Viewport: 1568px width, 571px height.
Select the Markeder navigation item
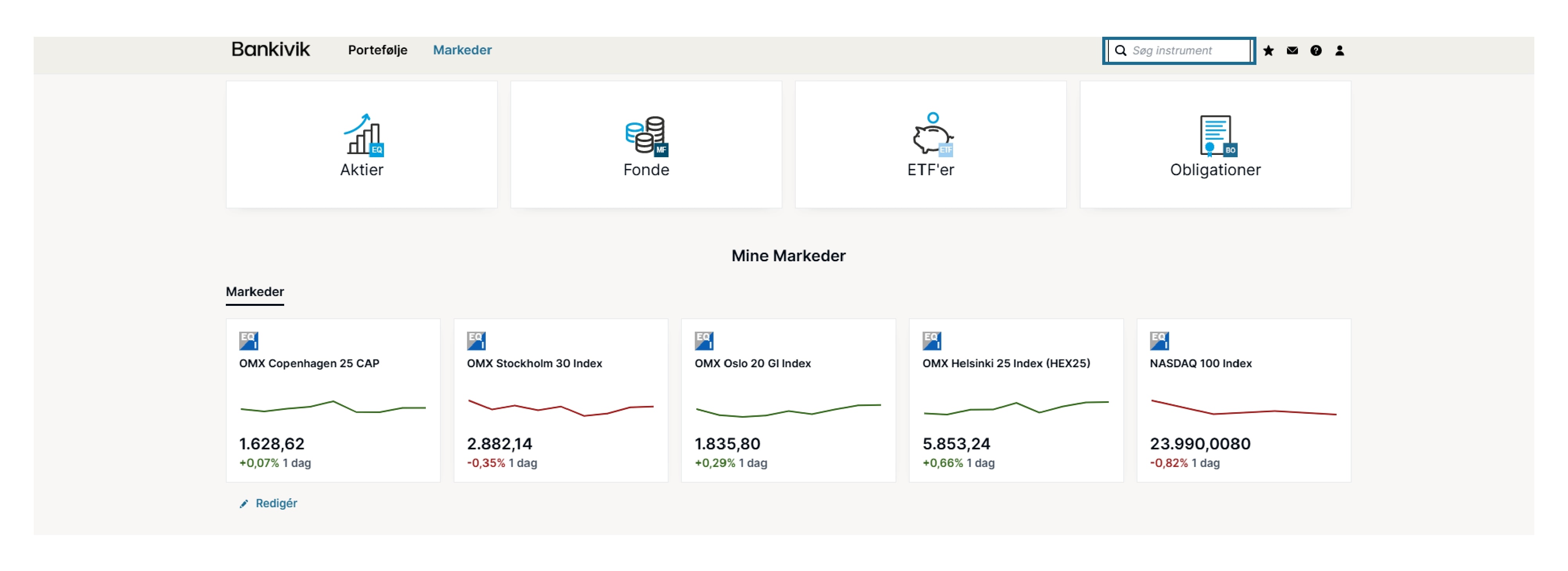pyautogui.click(x=462, y=50)
